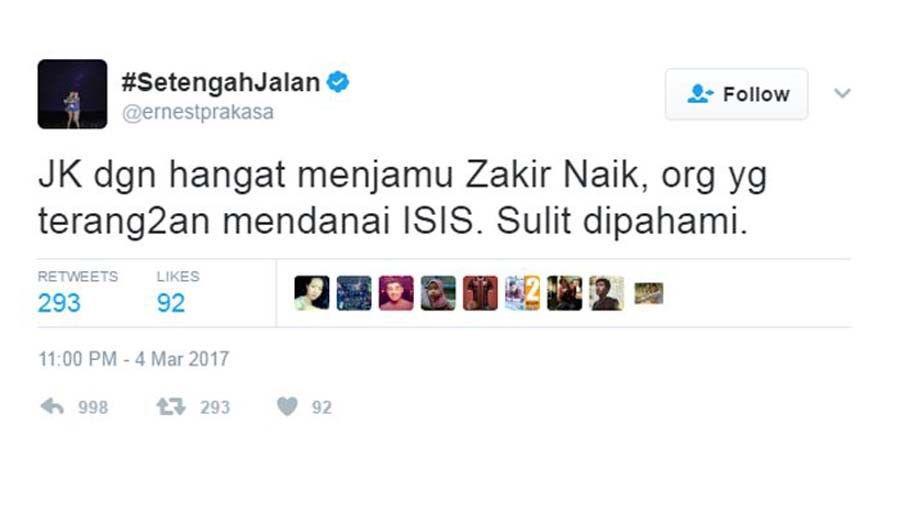Click second liker avatar with blue pattern
This screenshot has height=505, width=900.
click(354, 293)
